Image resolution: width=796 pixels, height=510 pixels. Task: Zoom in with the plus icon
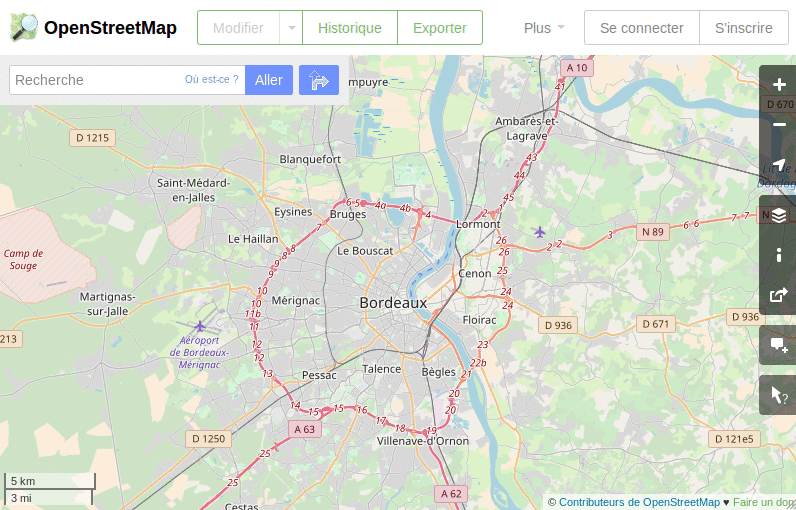pyautogui.click(x=779, y=84)
